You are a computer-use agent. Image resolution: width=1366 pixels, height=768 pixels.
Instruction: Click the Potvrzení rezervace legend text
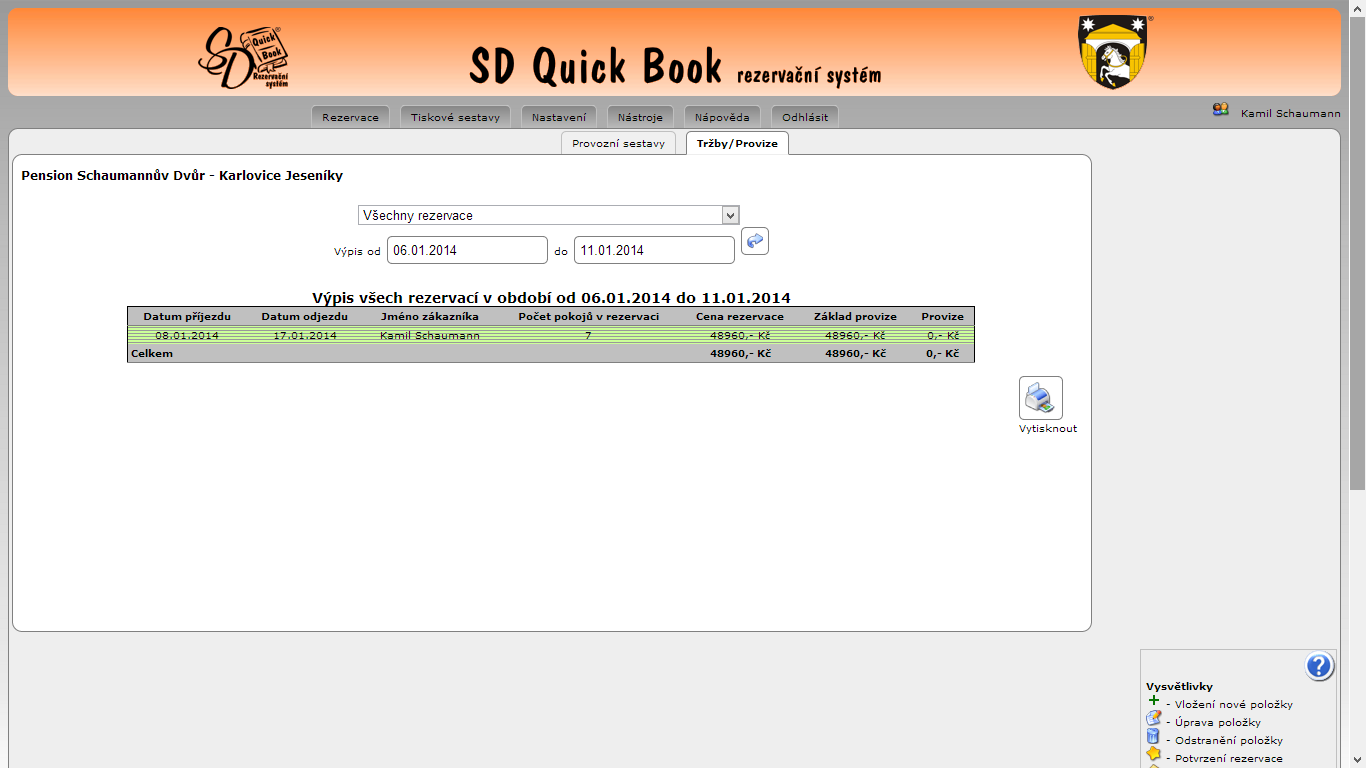[1229, 758]
